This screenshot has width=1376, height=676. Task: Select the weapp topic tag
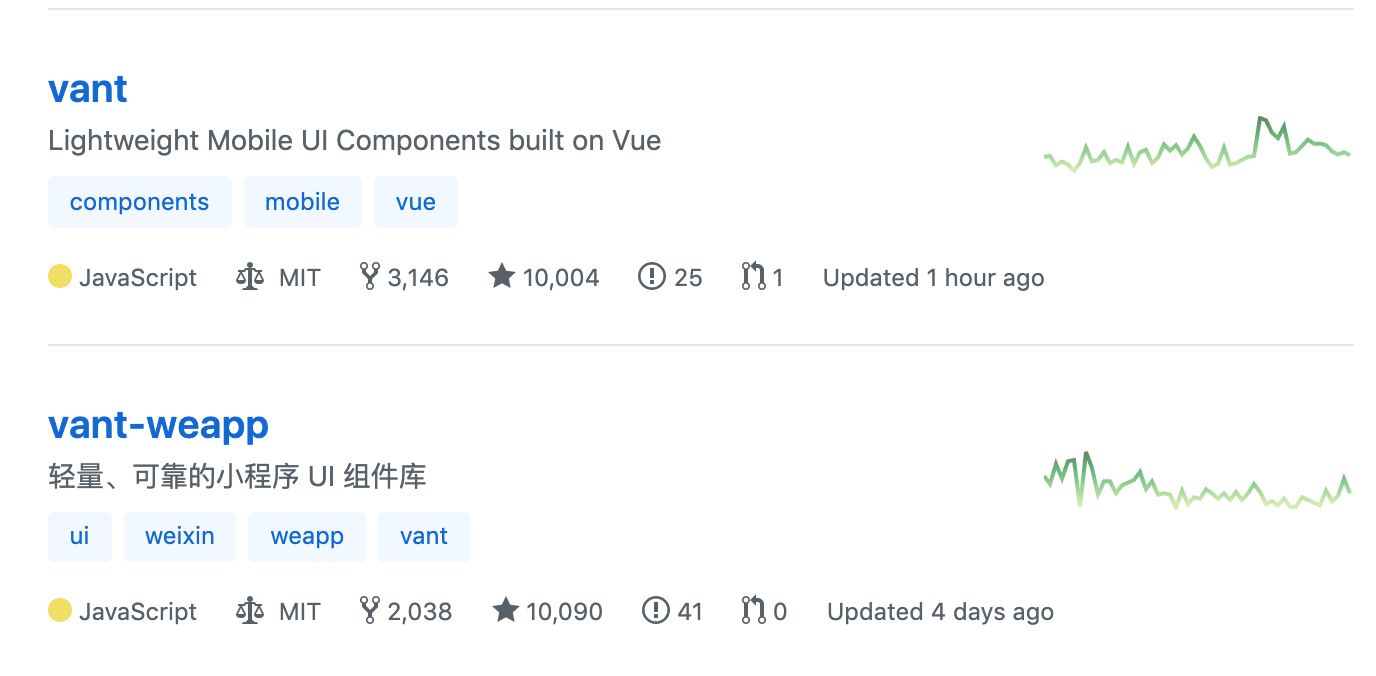307,536
